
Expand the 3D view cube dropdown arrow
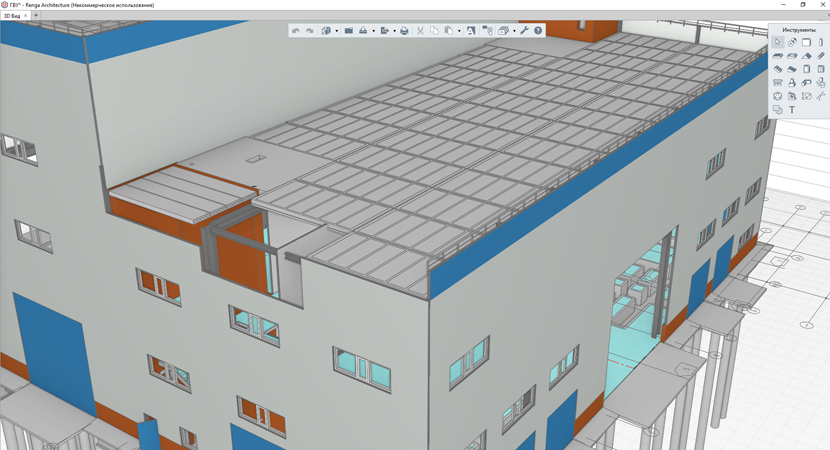[337, 31]
